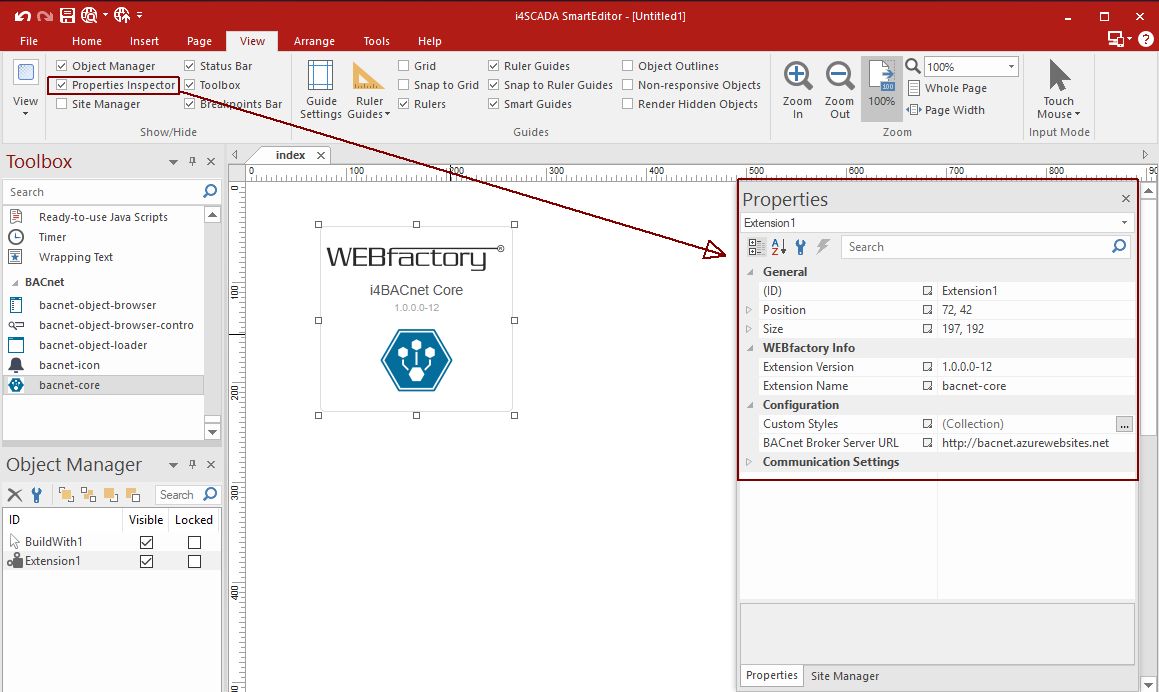Click the Save icon in title bar

click(67, 15)
